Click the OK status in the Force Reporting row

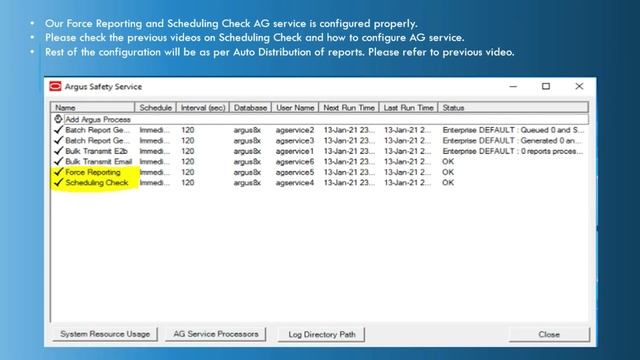click(x=448, y=172)
